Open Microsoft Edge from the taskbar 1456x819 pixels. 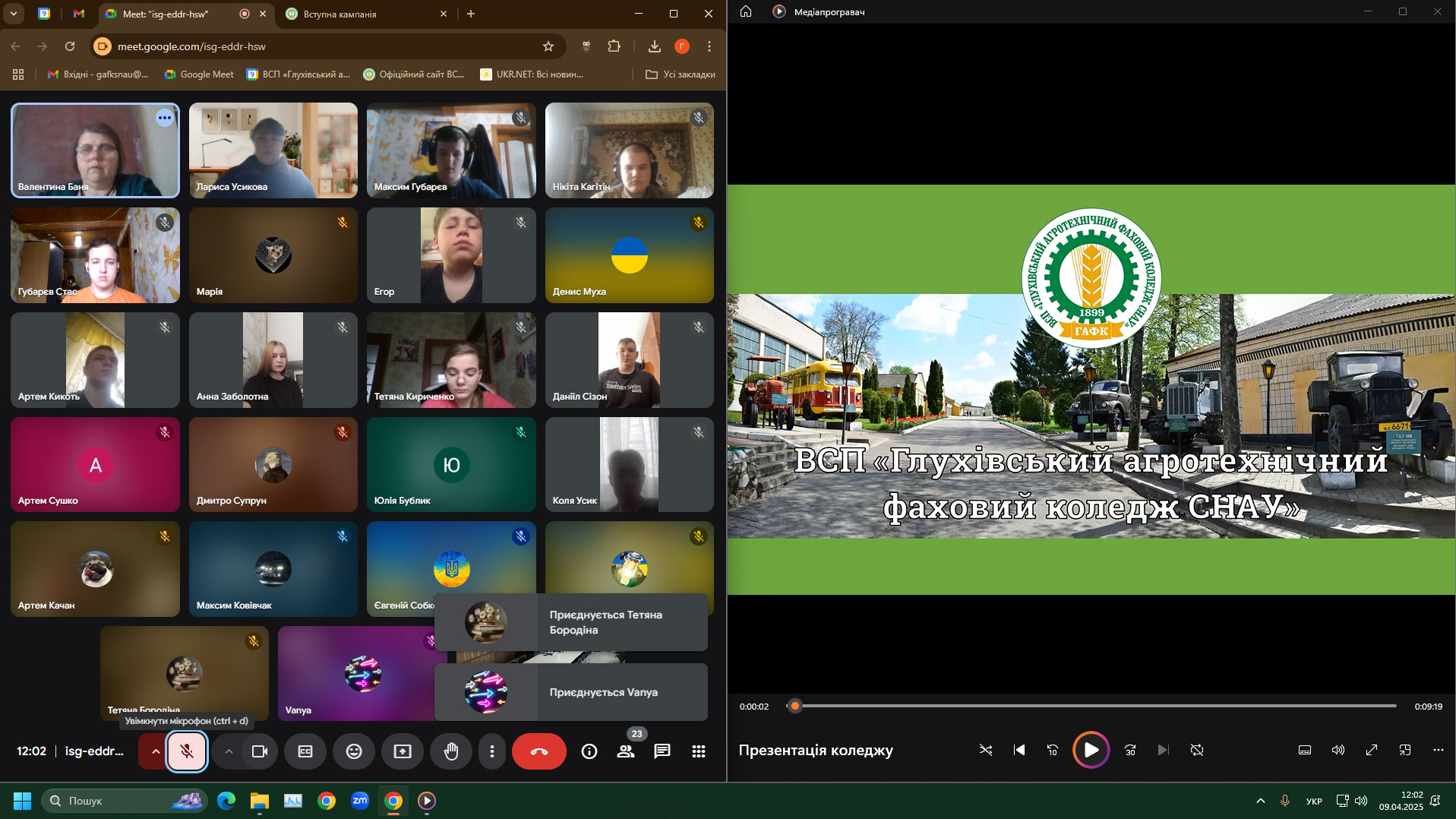click(x=226, y=801)
